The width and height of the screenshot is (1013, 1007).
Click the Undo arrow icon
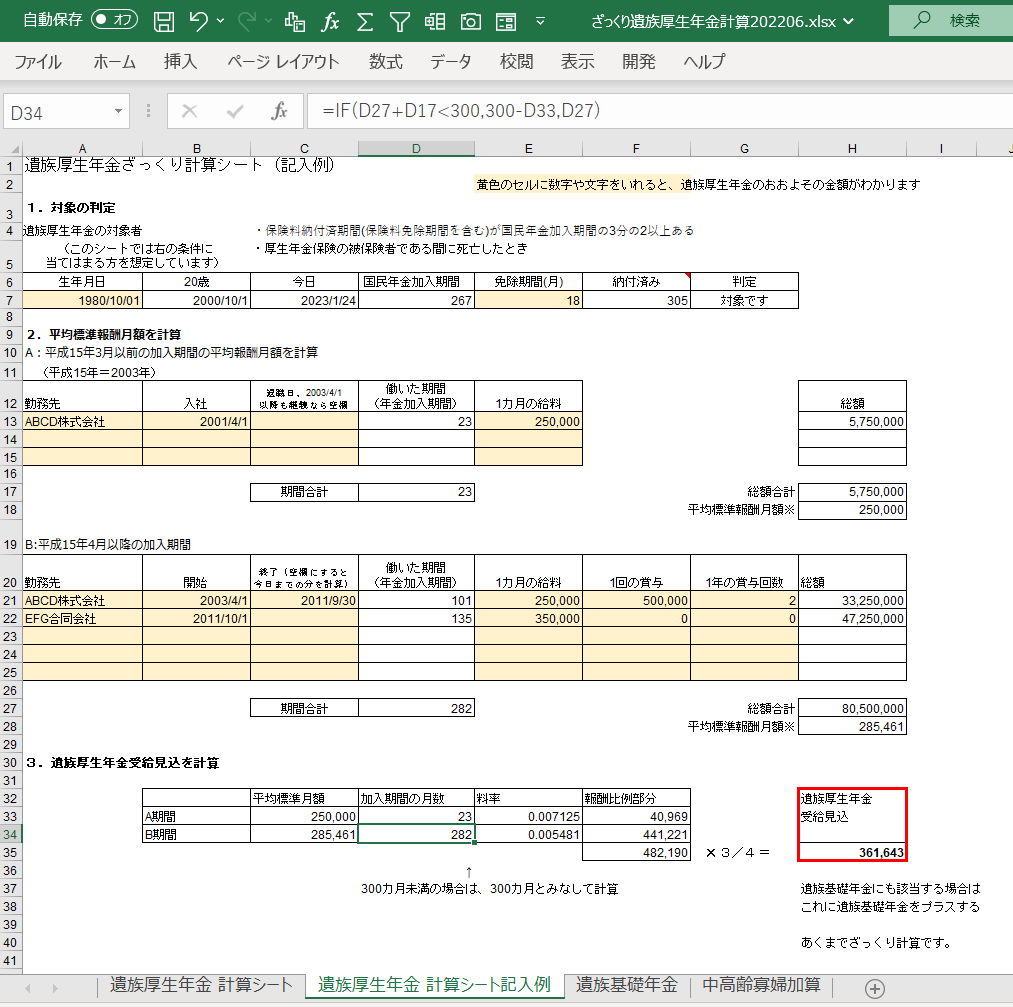click(198, 20)
